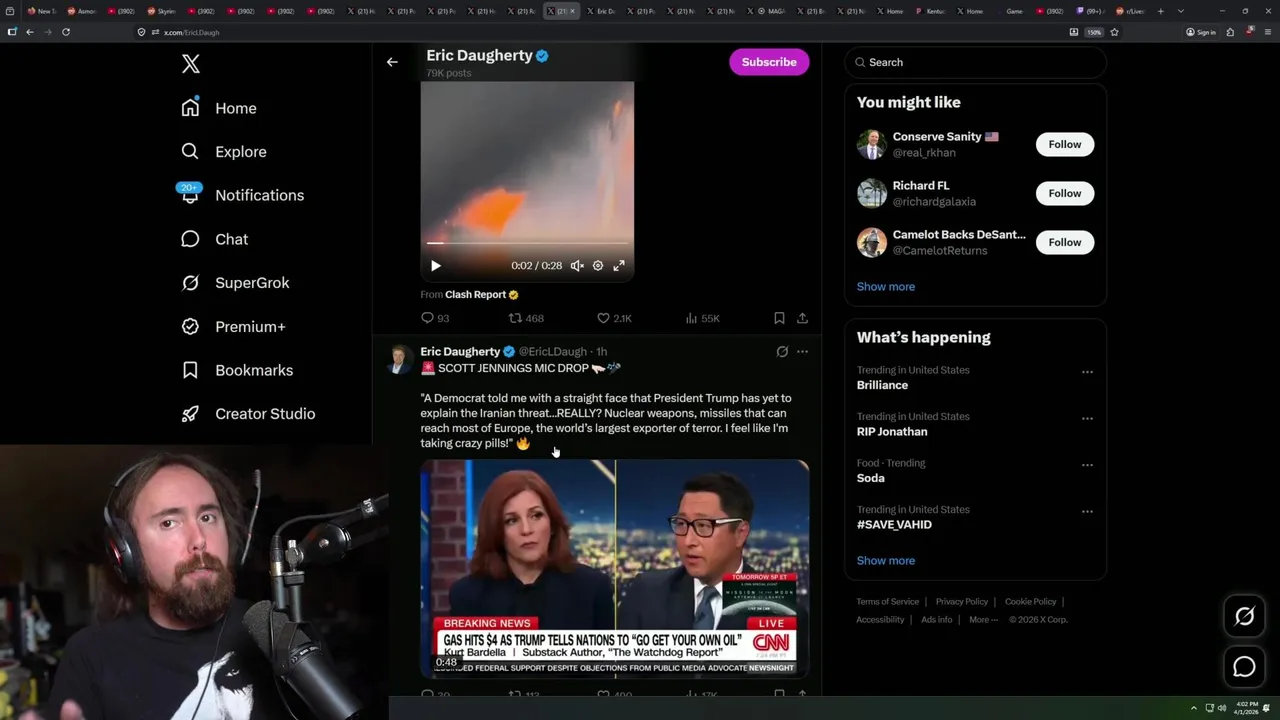
Task: Open more options on Scott Jennings post
Action: pos(802,352)
